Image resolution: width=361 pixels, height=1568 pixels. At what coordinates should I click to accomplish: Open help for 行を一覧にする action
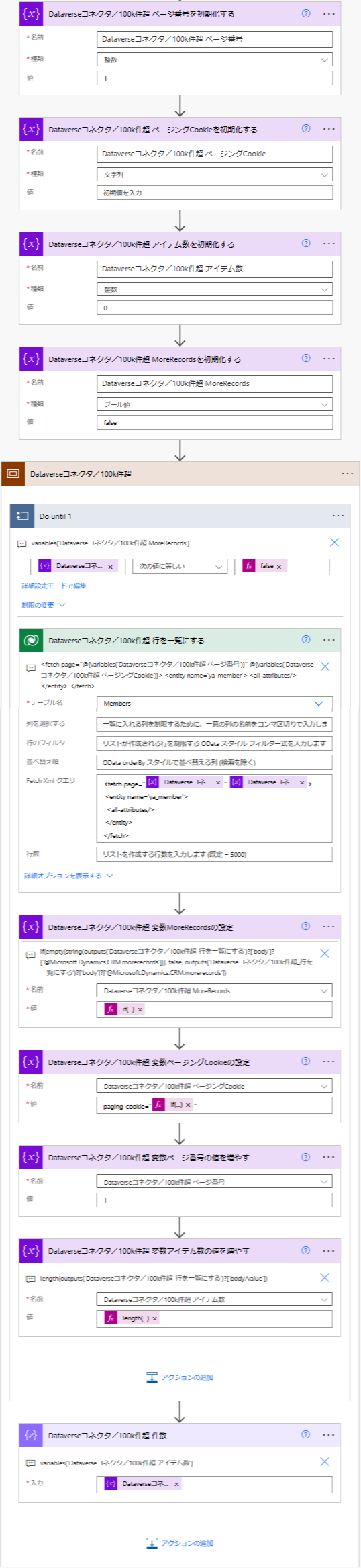[x=306, y=639]
